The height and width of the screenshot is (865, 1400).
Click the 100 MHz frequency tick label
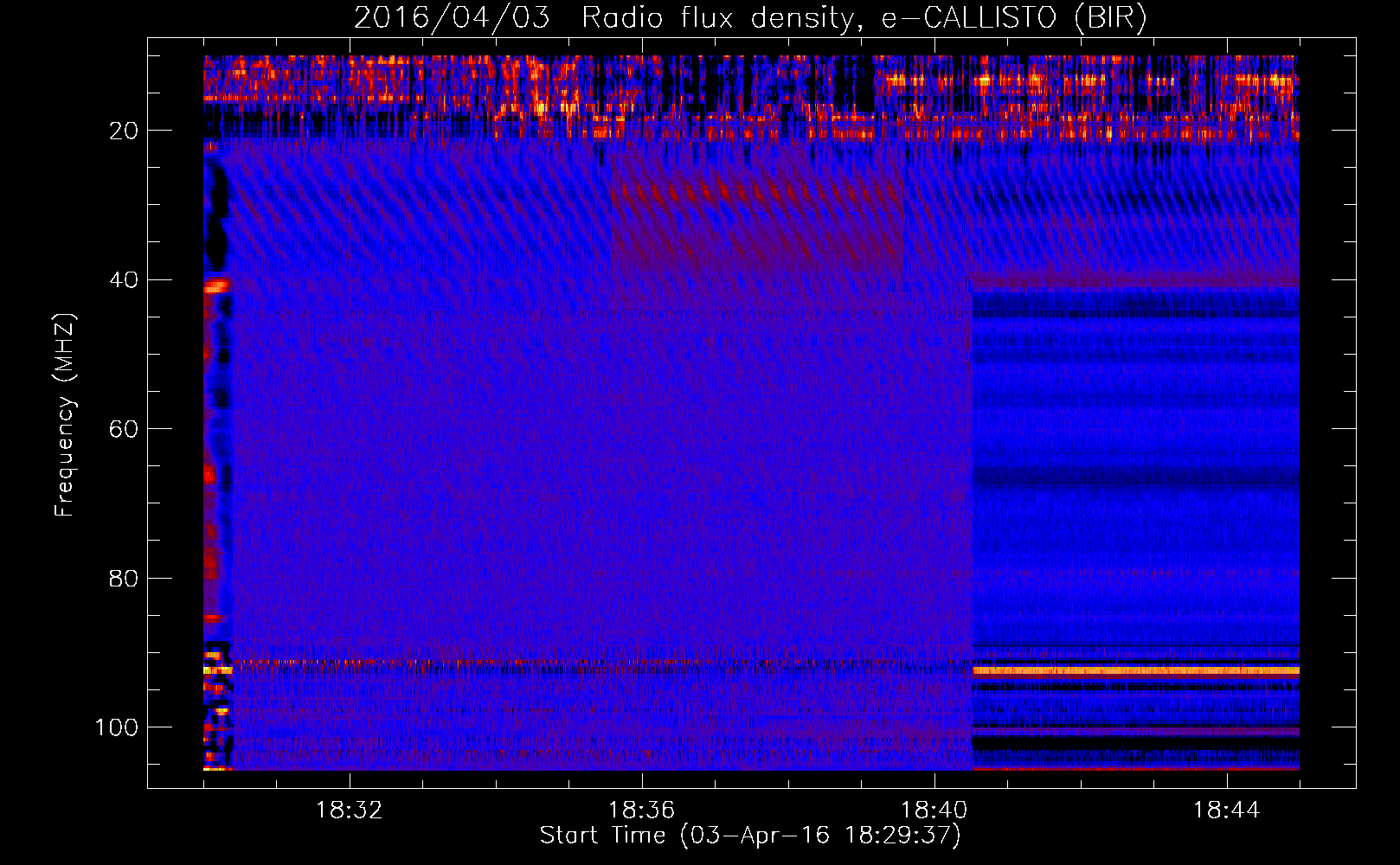117,727
